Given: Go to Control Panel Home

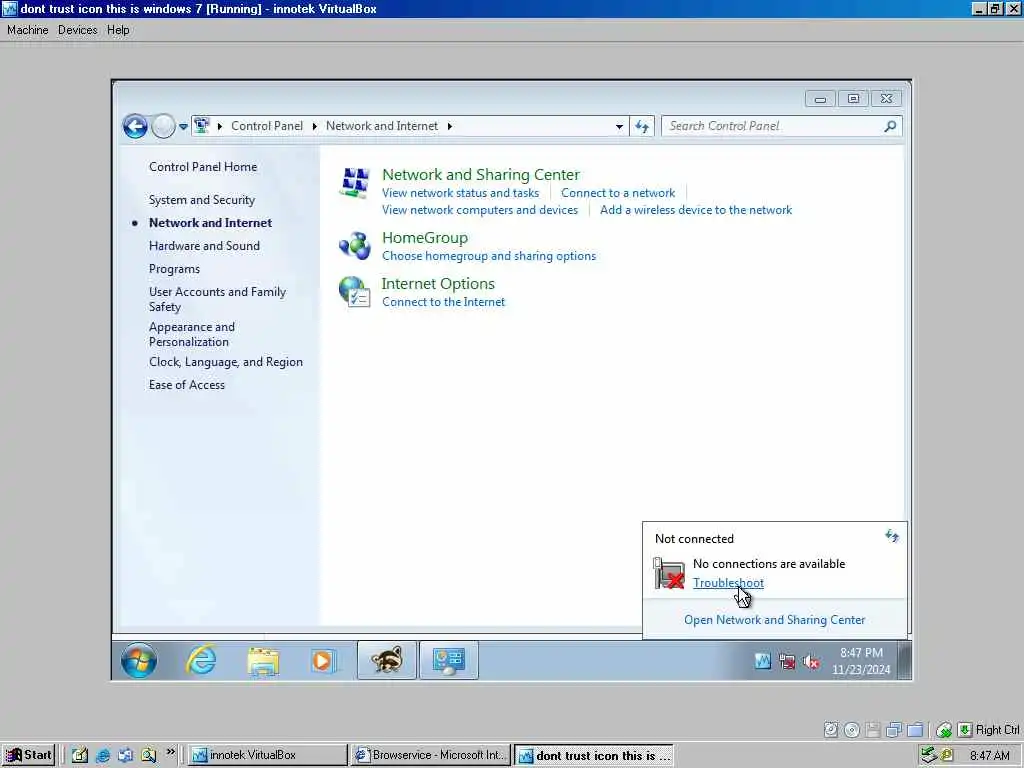Looking at the screenshot, I should (203, 167).
